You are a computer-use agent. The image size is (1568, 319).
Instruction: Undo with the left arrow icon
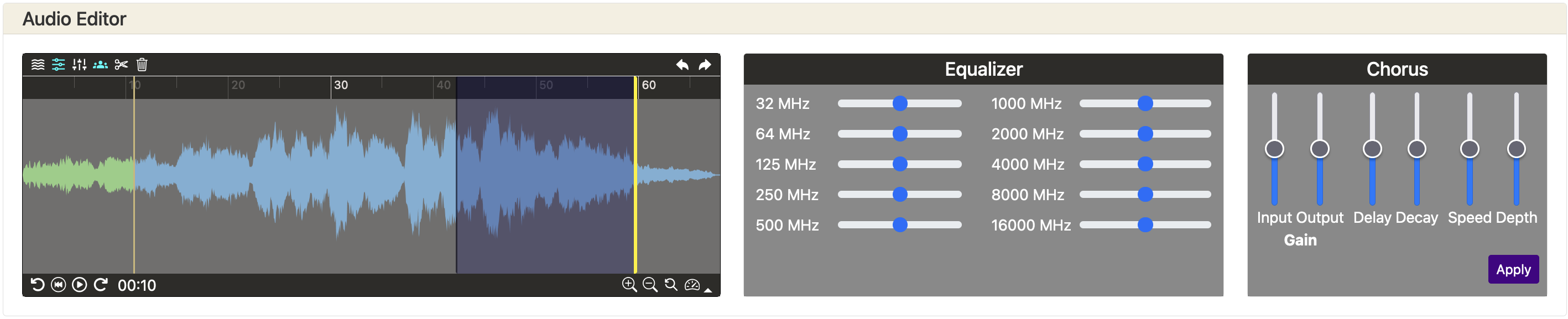coord(683,65)
